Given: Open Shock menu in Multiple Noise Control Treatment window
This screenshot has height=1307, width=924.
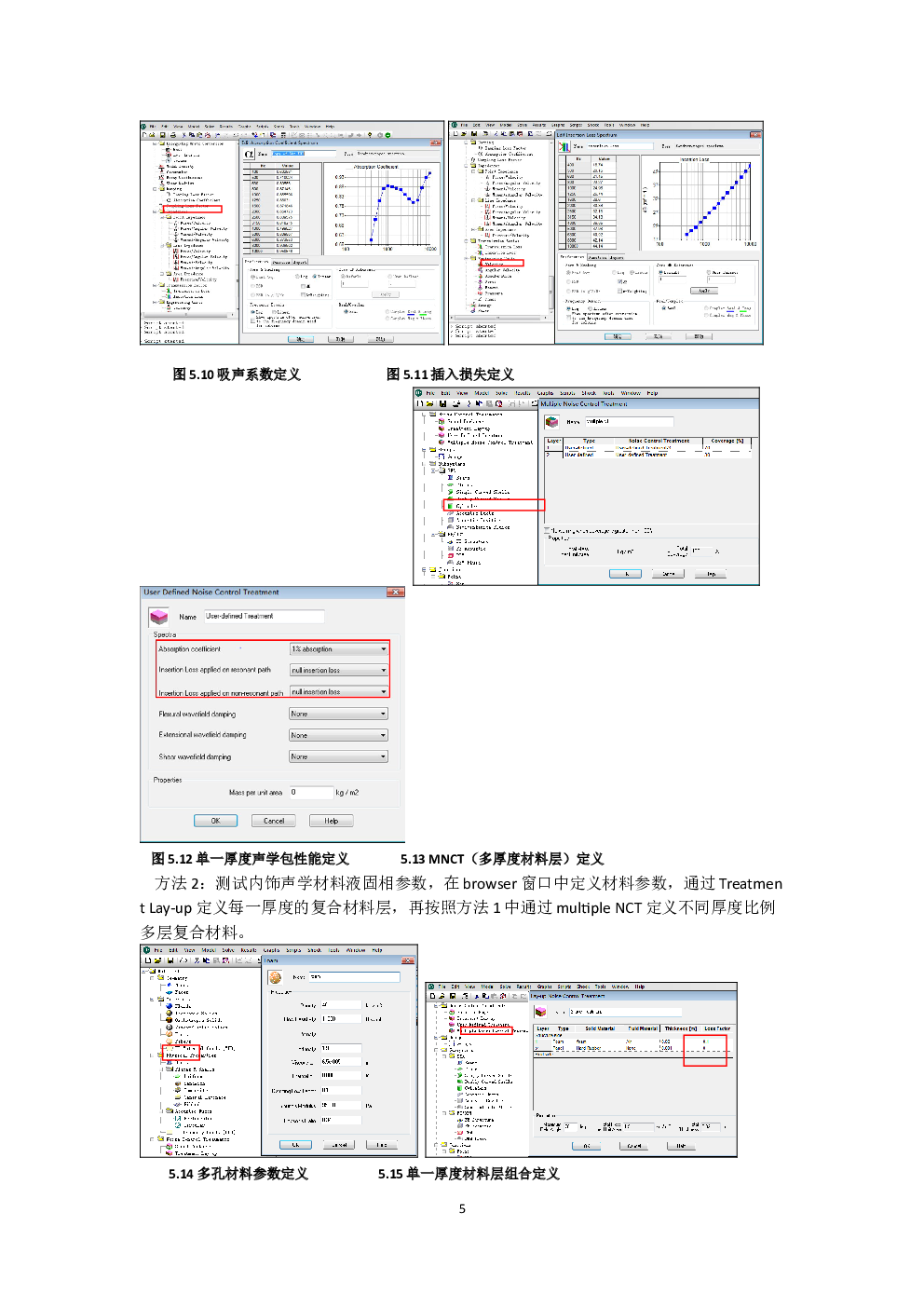Looking at the screenshot, I should 589,393.
